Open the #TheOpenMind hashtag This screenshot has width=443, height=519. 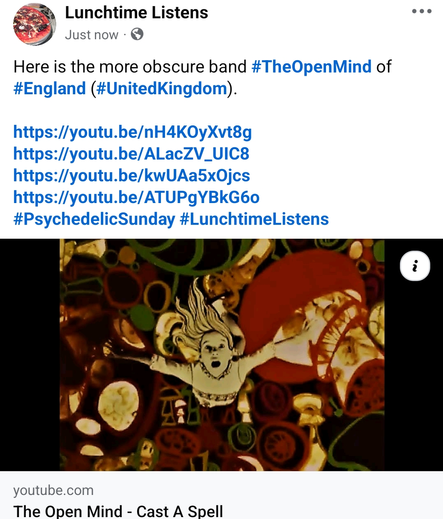[311, 66]
